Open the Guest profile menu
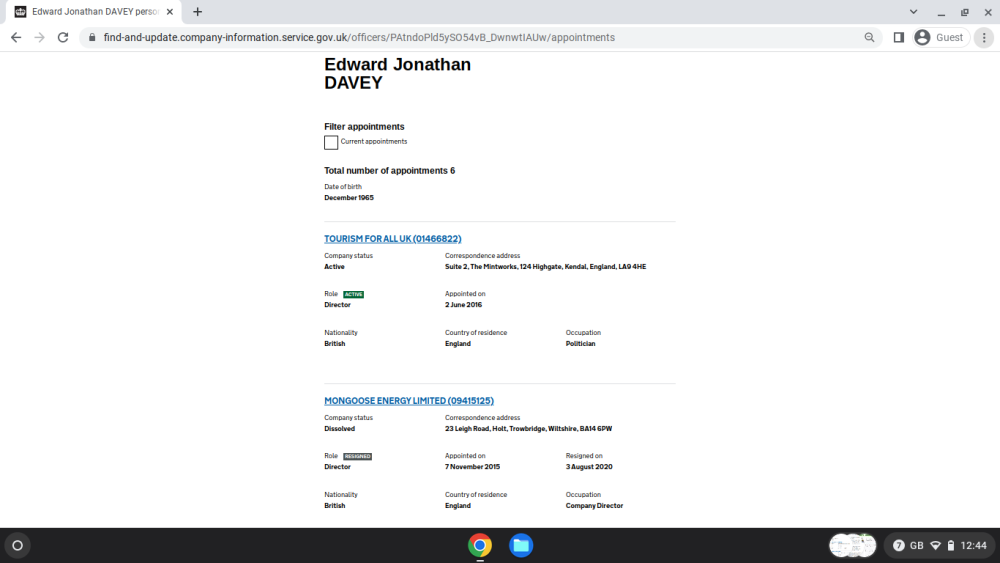 pyautogui.click(x=941, y=38)
